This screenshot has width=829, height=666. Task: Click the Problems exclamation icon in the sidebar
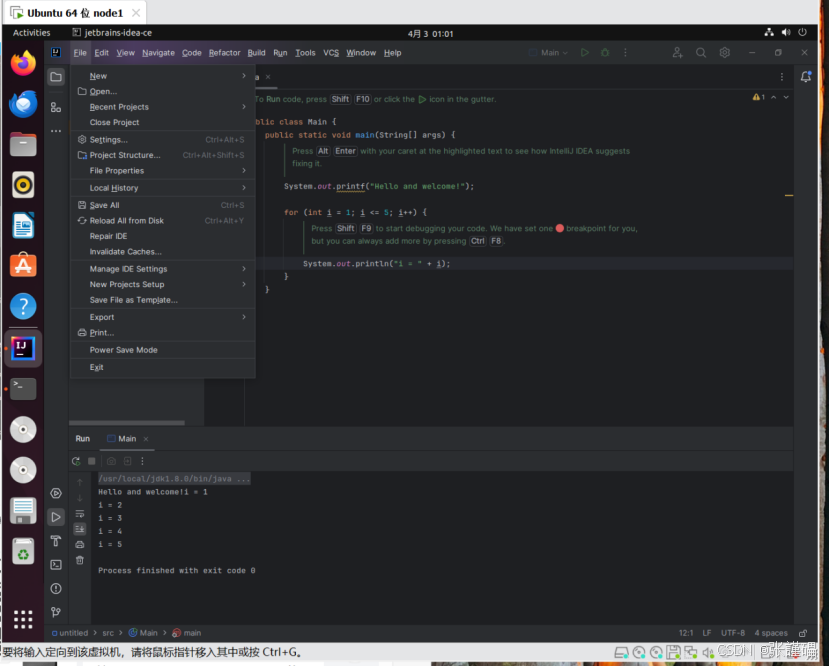tap(56, 588)
